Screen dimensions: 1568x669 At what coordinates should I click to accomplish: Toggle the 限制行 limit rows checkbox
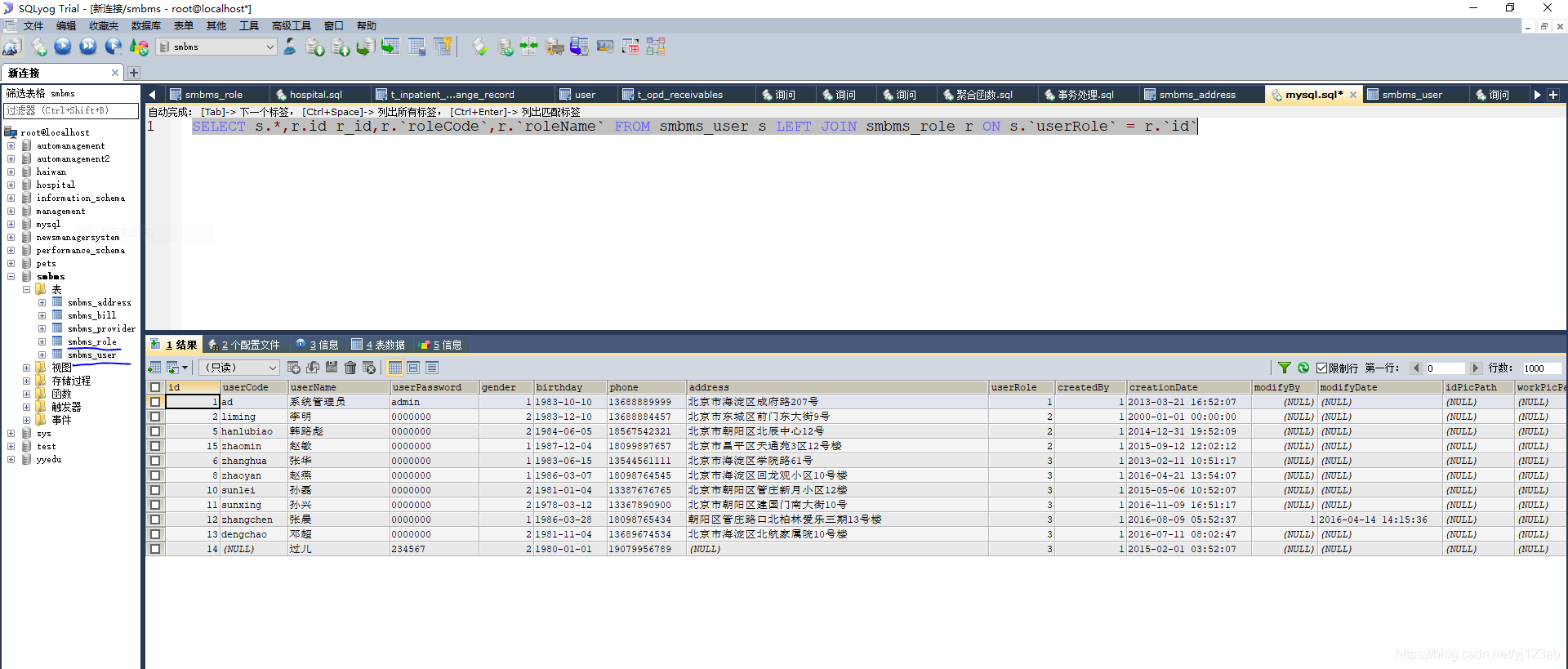(1321, 368)
